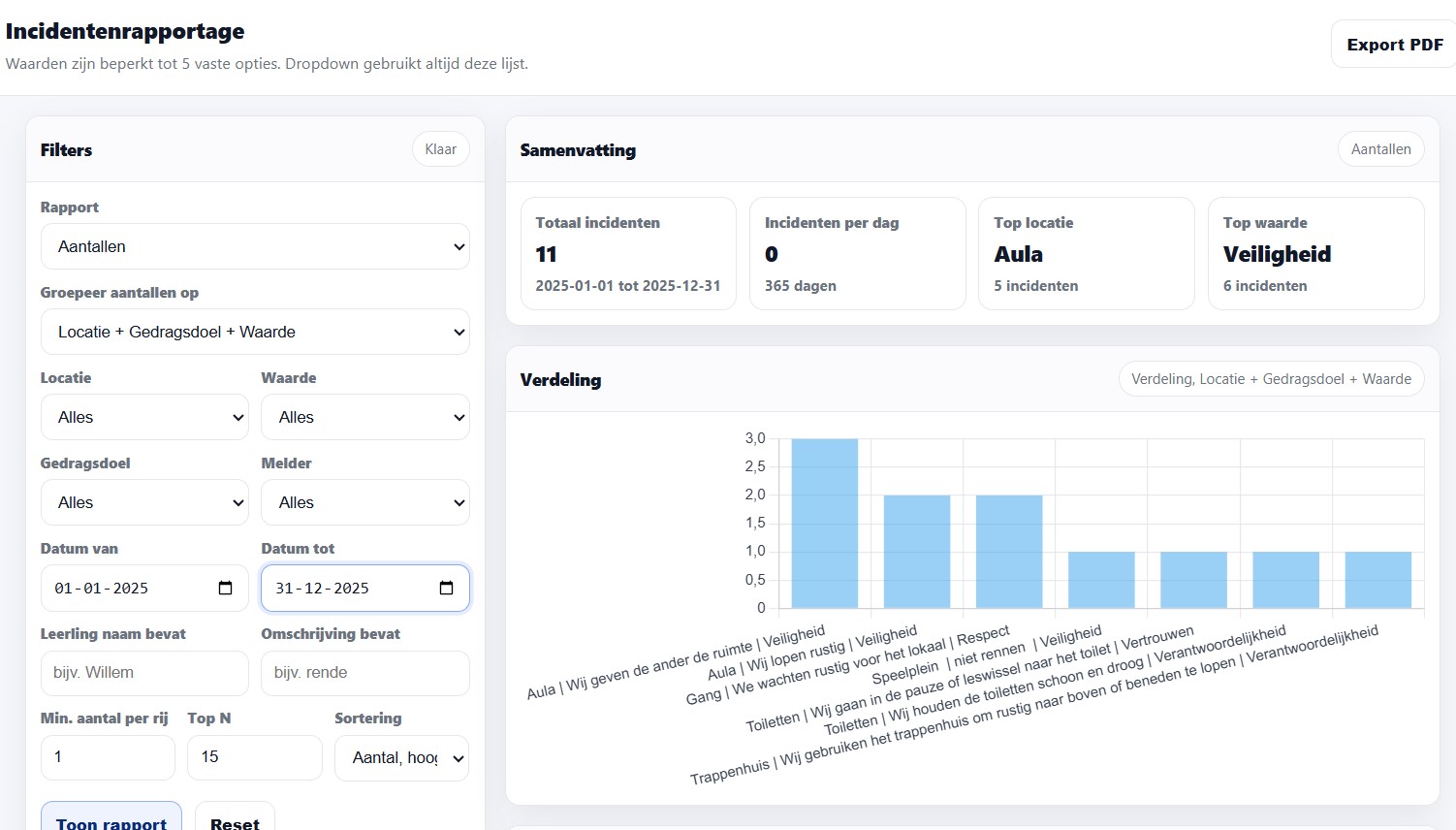Screen dimensions: 1456x830
Task: Open calendar picker in Datum tot field
Action: click(446, 589)
